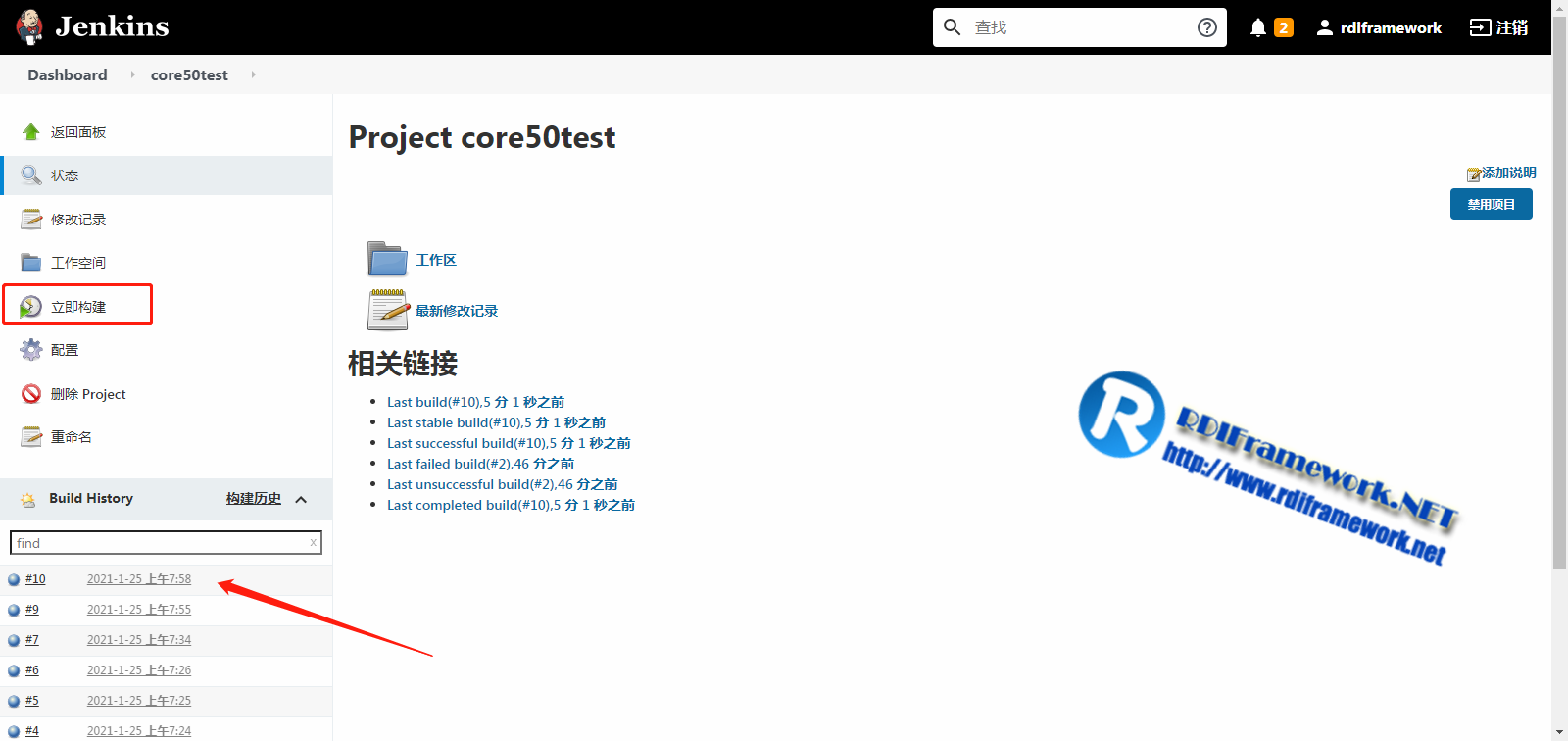Click the folder 工作空间 sidebar icon
This screenshot has height=741, width=1568.
31,263
